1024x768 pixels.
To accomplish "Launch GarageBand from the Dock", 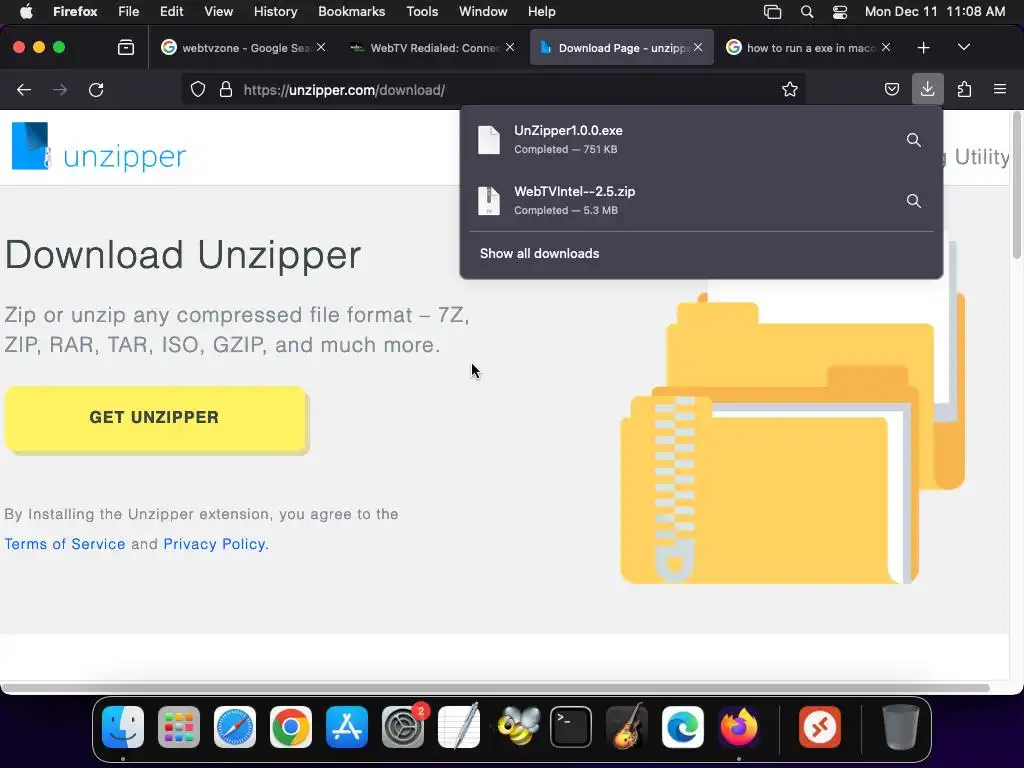I will (x=627, y=727).
